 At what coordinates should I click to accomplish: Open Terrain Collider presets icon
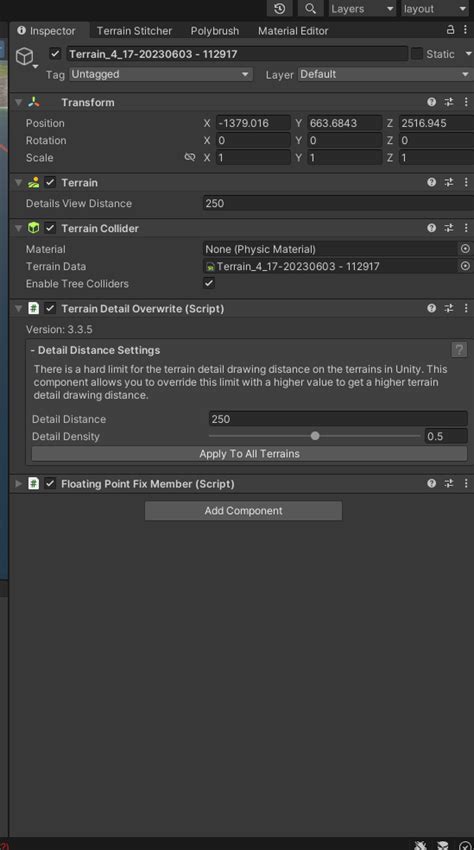pyautogui.click(x=449, y=228)
